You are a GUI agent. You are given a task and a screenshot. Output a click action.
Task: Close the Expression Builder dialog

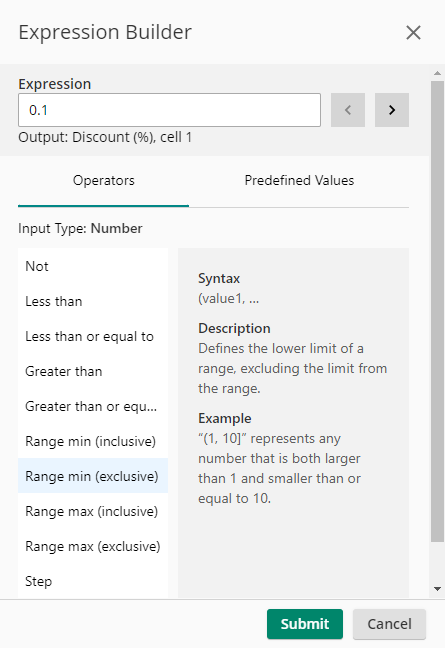tap(413, 32)
